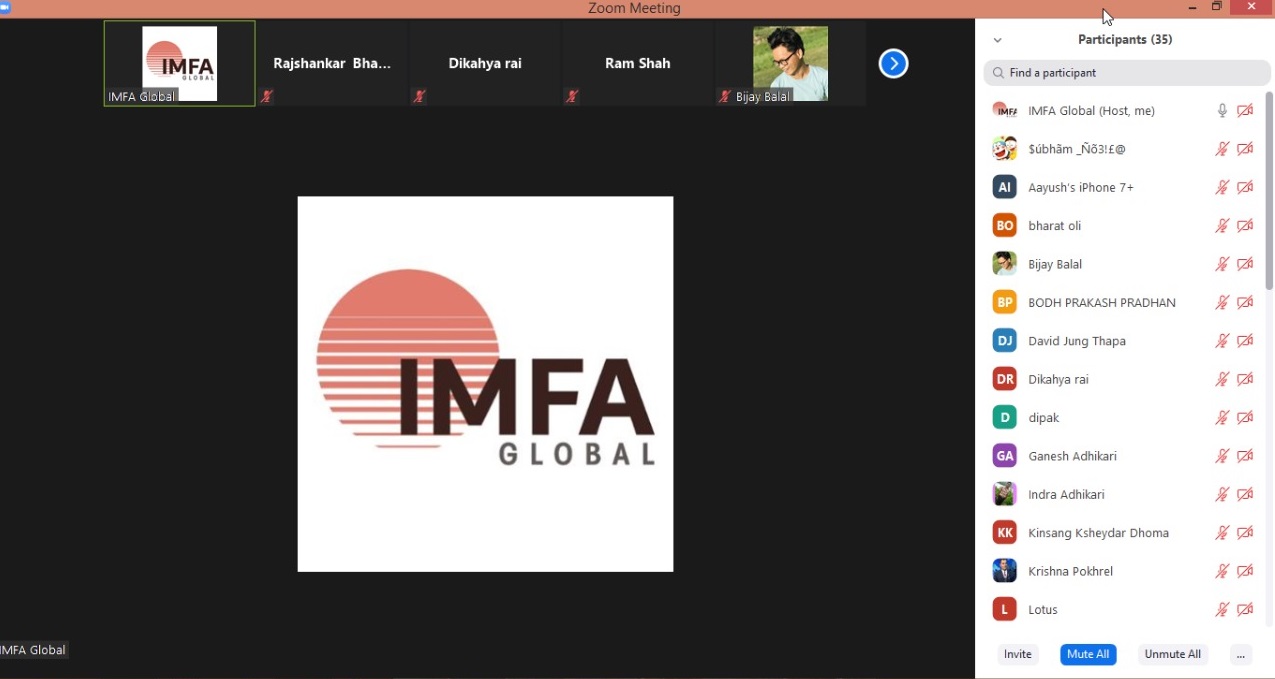
Task: Click video-off icon beside Aayush's iPhone 7+
Action: (x=1245, y=188)
